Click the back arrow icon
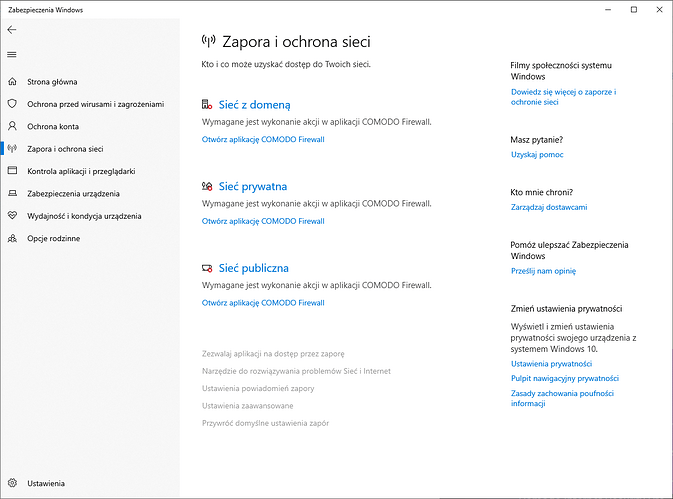Image resolution: width=673 pixels, height=499 pixels. (12, 30)
